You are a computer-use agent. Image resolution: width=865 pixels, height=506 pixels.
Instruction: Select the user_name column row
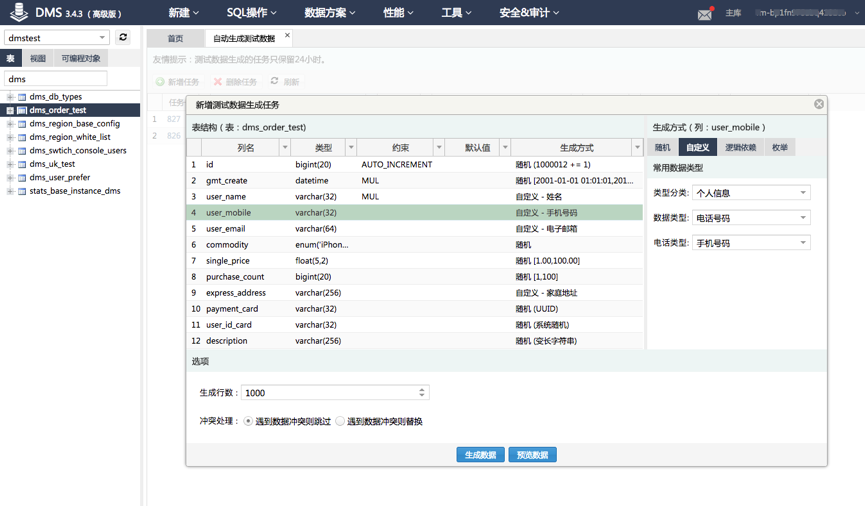(415, 196)
